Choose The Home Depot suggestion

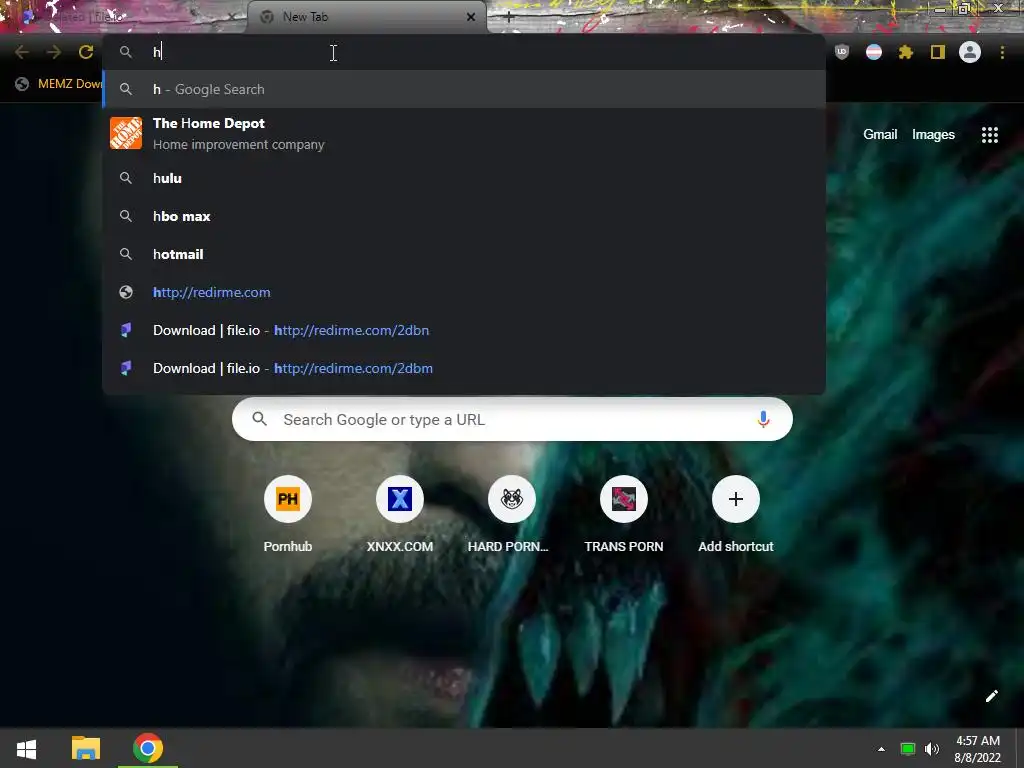[464, 133]
